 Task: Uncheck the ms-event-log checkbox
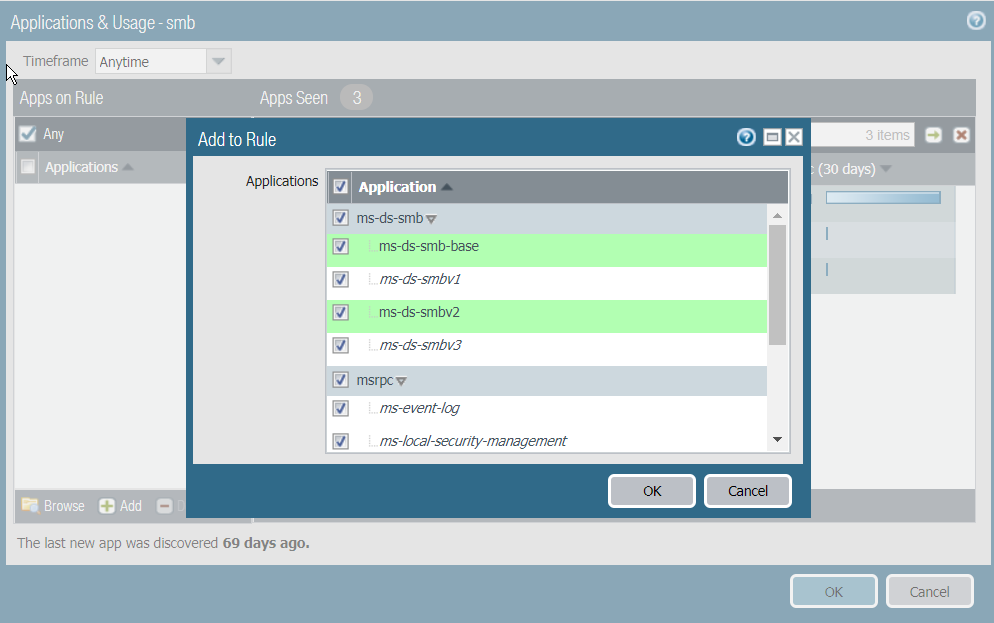point(340,408)
